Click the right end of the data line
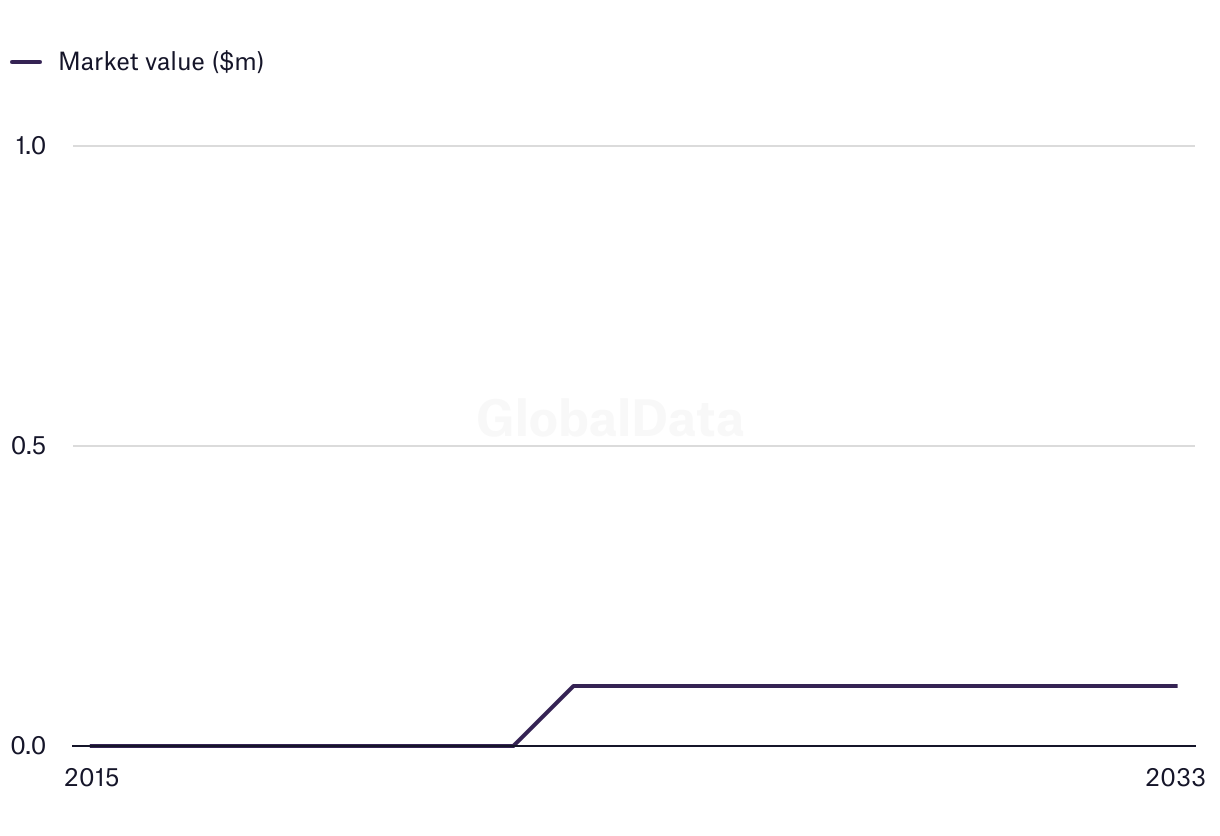This screenshot has height=836, width=1220. [1176, 686]
